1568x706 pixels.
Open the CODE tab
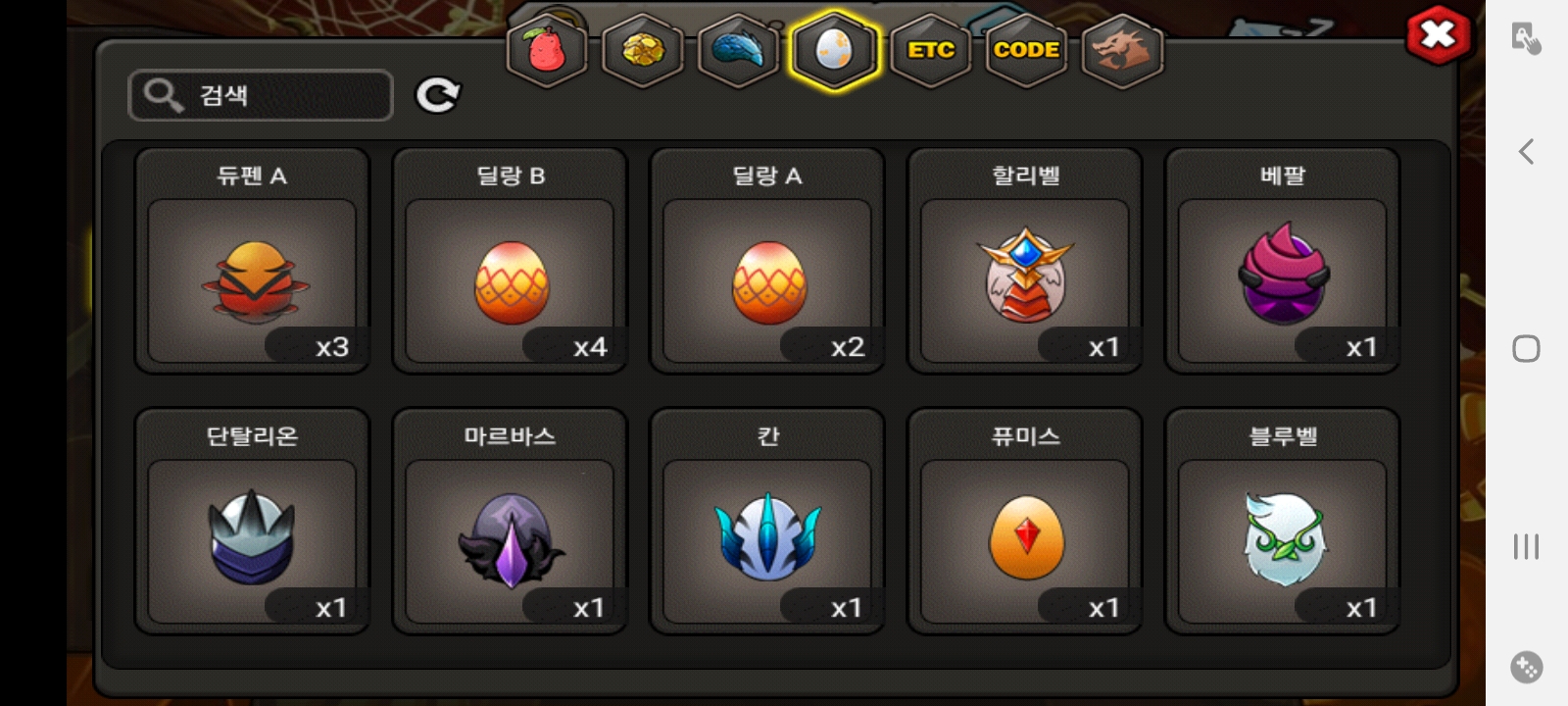click(1026, 50)
